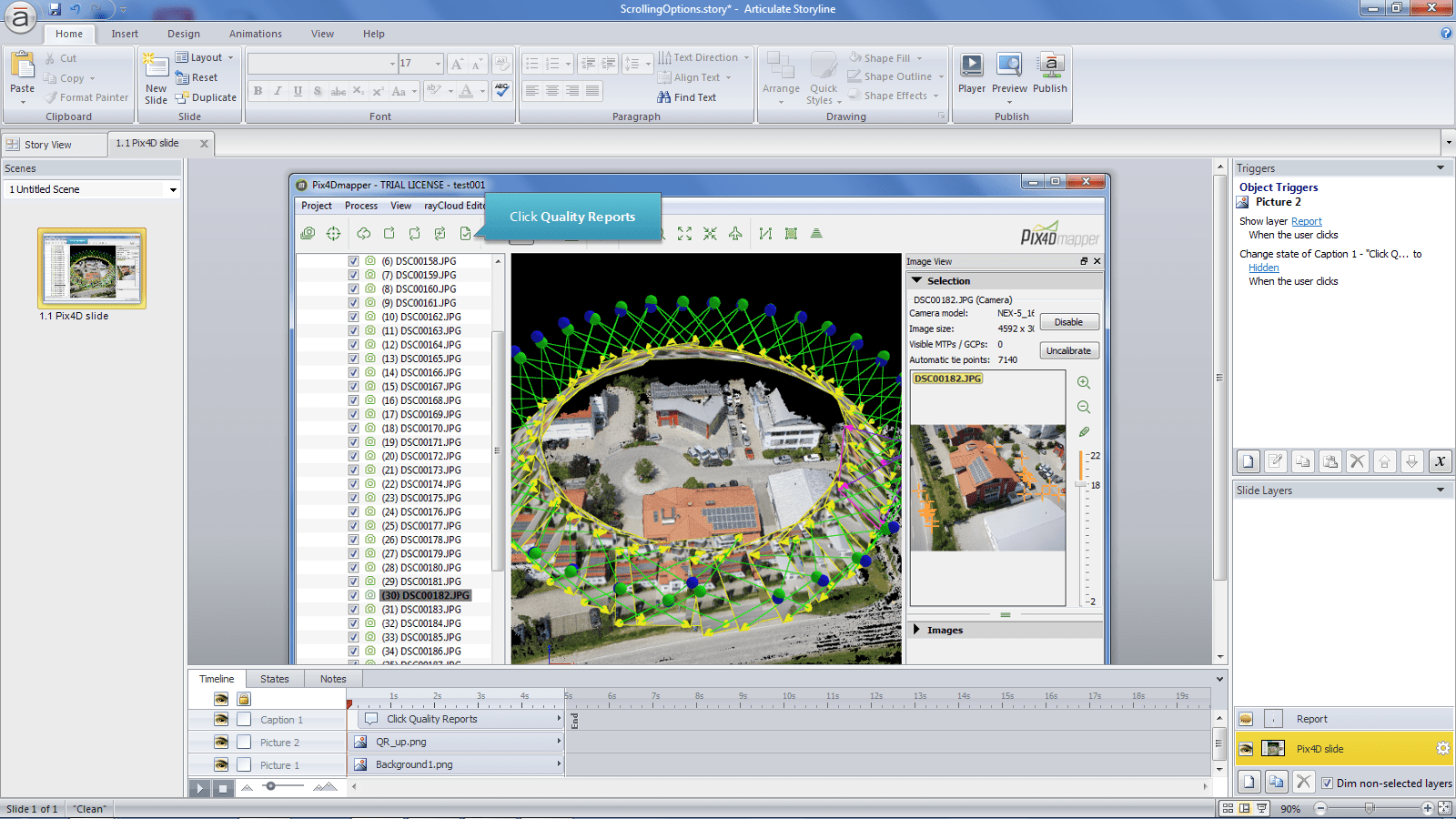Switch to the Insert ribbon tab
The width and height of the screenshot is (1456, 819).
[x=124, y=34]
